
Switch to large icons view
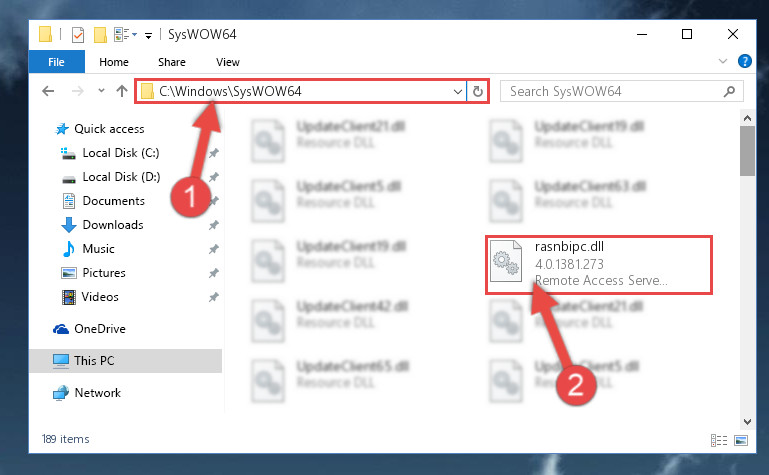[x=741, y=440]
